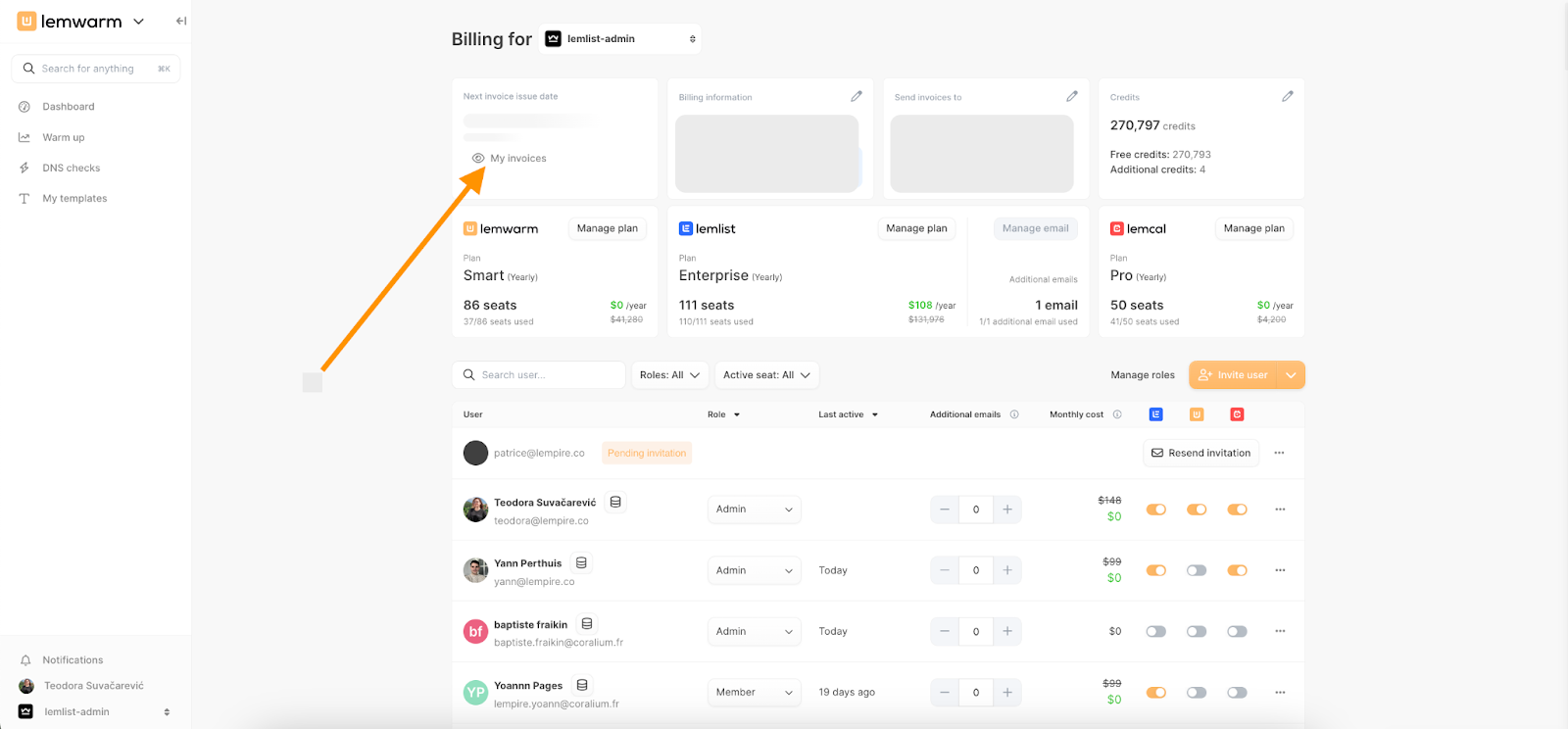The height and width of the screenshot is (729, 1568).
Task: Enable lemwarm seat for Yann Perthuis
Action: point(1197,570)
